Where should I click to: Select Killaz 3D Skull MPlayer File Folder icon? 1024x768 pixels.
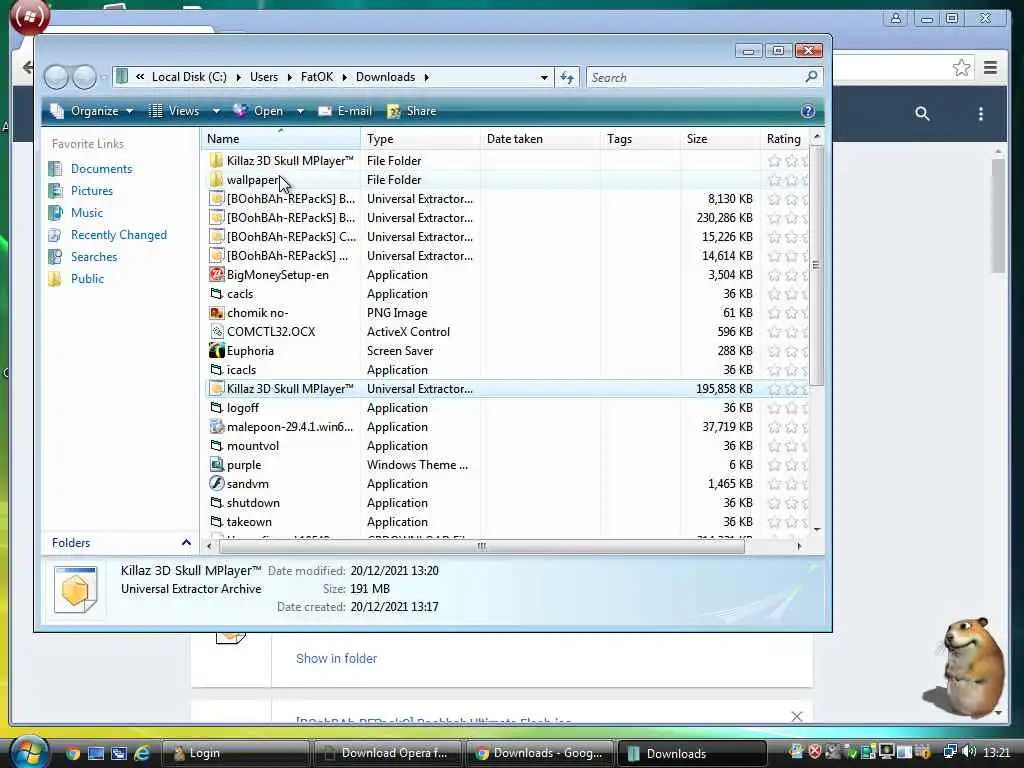click(x=216, y=161)
